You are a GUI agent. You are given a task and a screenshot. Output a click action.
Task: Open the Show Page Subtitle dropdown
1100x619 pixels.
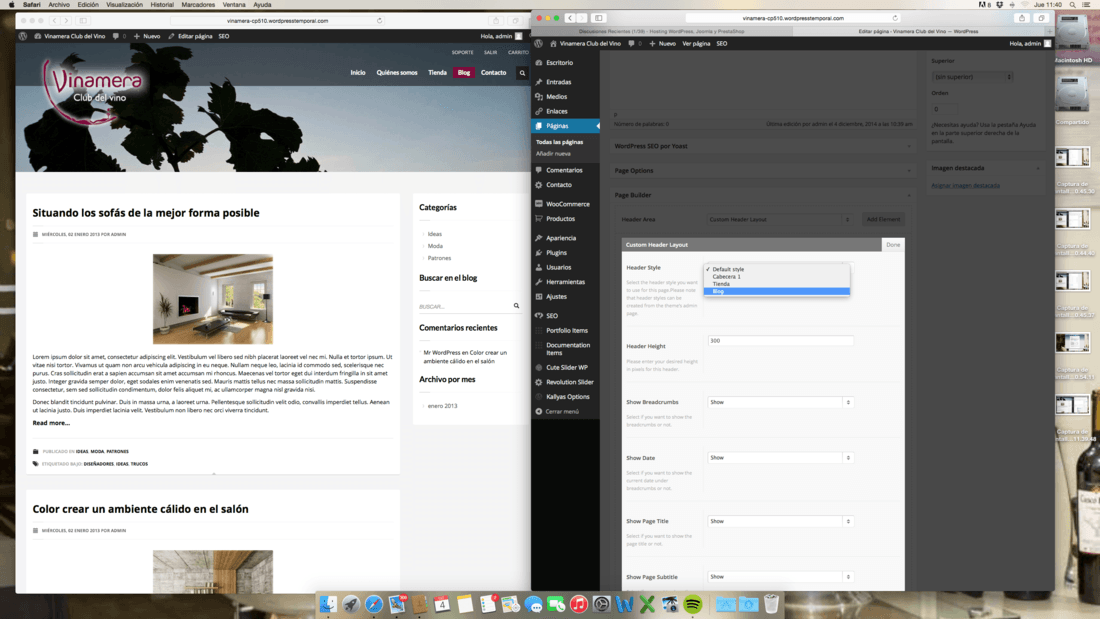point(780,577)
